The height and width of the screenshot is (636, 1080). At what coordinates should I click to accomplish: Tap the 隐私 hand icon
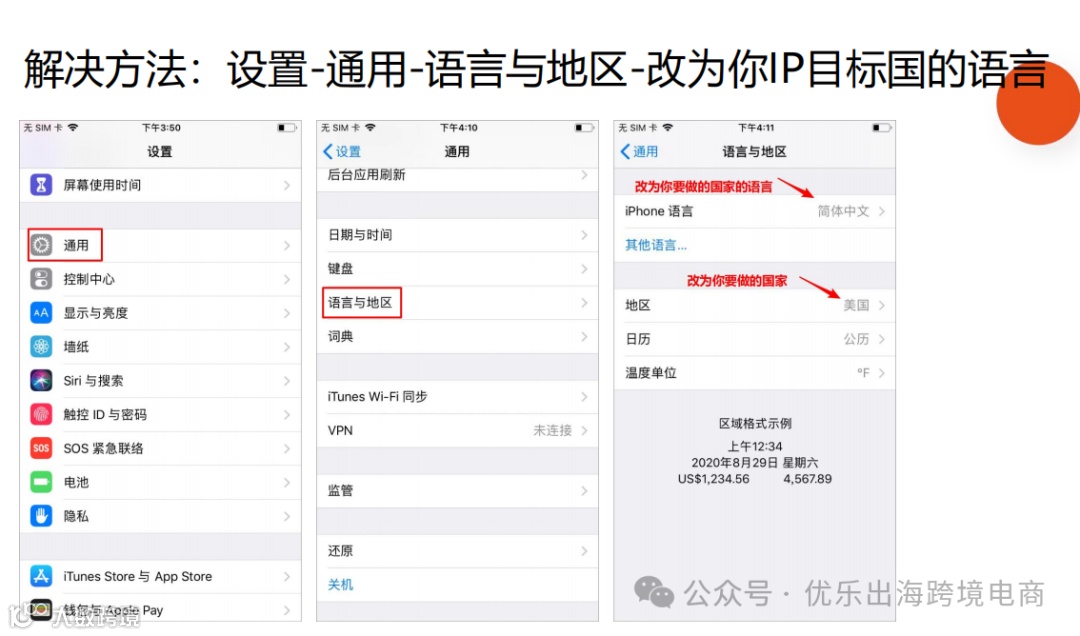(x=41, y=515)
